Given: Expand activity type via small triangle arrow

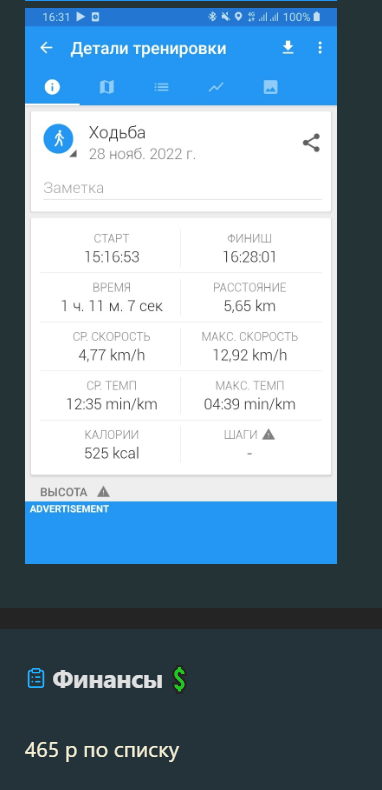Looking at the screenshot, I should pos(73,154).
